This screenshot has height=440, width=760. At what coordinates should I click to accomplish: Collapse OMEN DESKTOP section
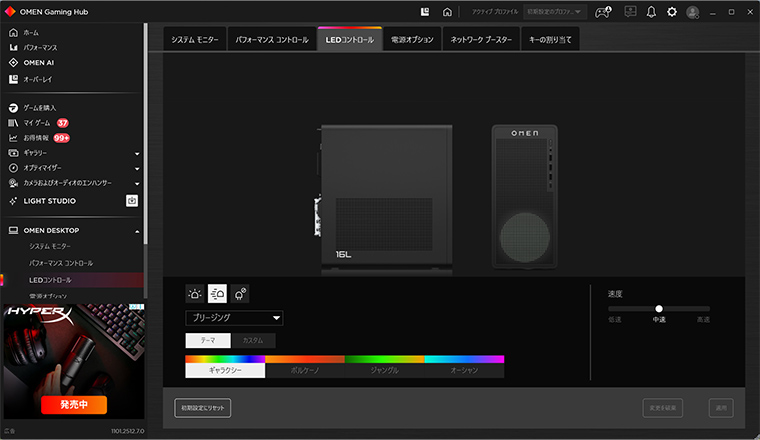(x=137, y=231)
